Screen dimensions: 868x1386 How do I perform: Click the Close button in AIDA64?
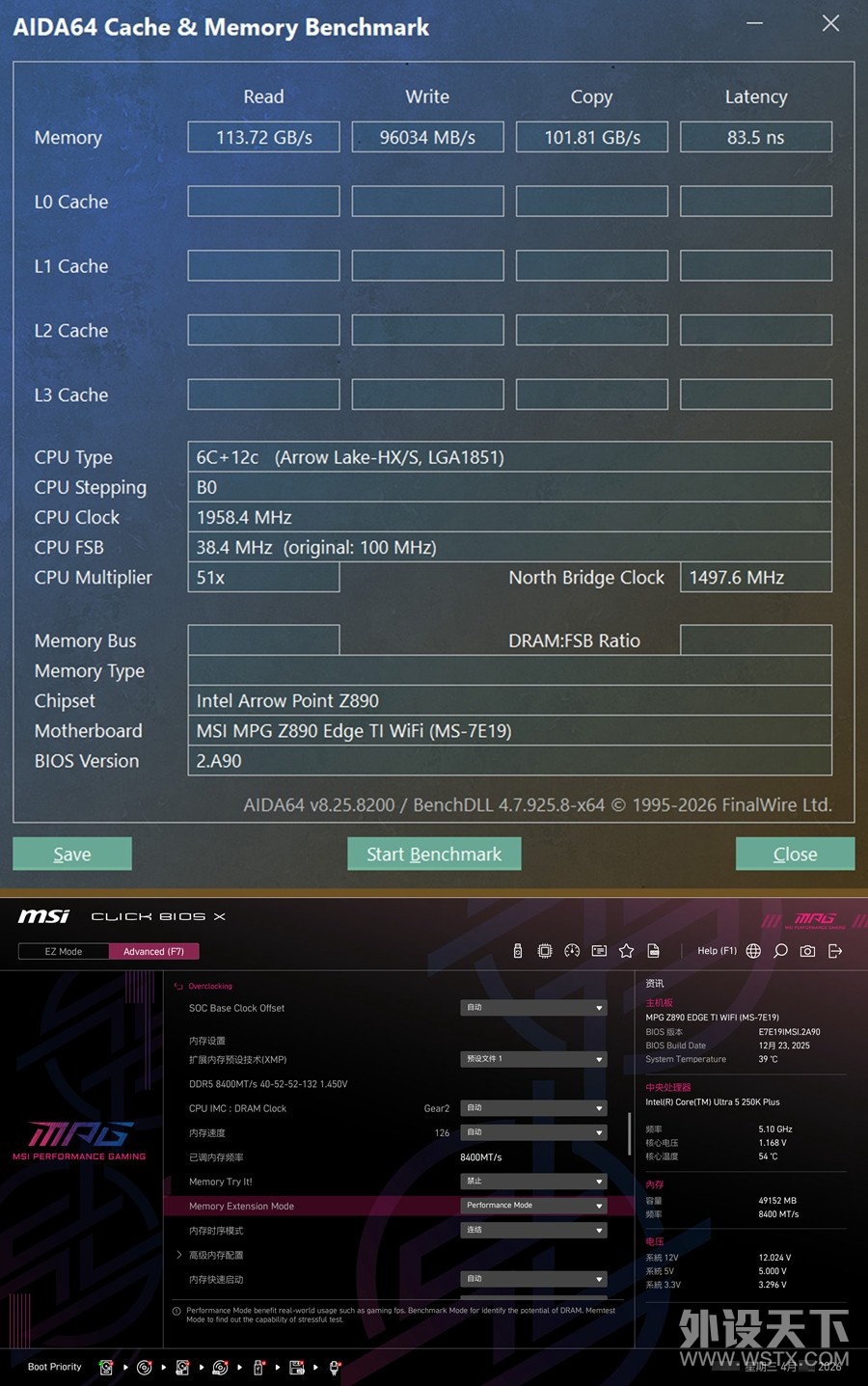[795, 854]
